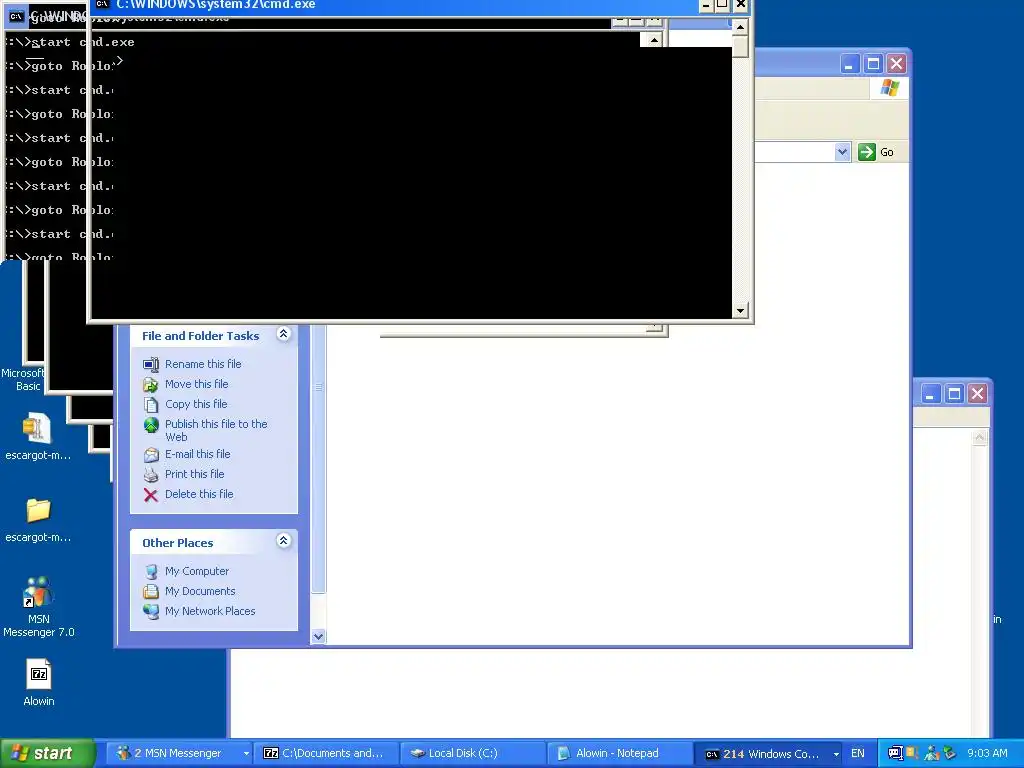Click Delete this file task

click(199, 494)
